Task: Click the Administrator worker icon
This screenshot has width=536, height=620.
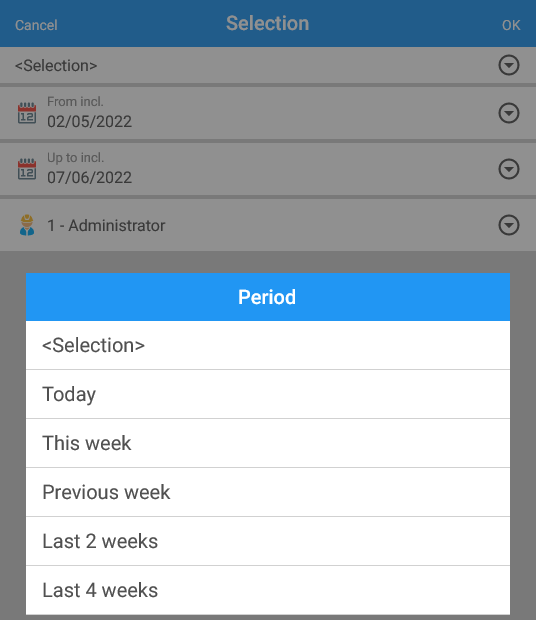Action: coord(27,225)
